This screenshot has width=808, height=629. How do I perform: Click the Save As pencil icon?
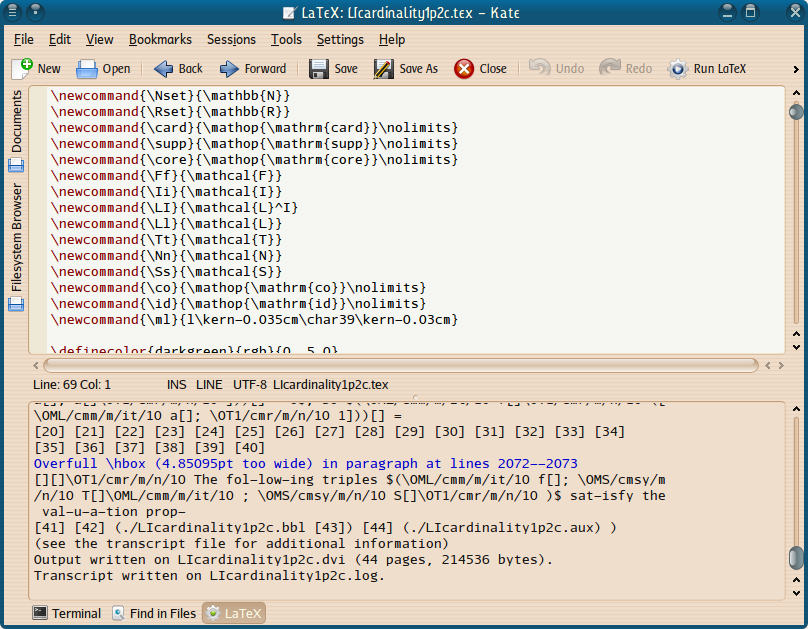point(383,69)
